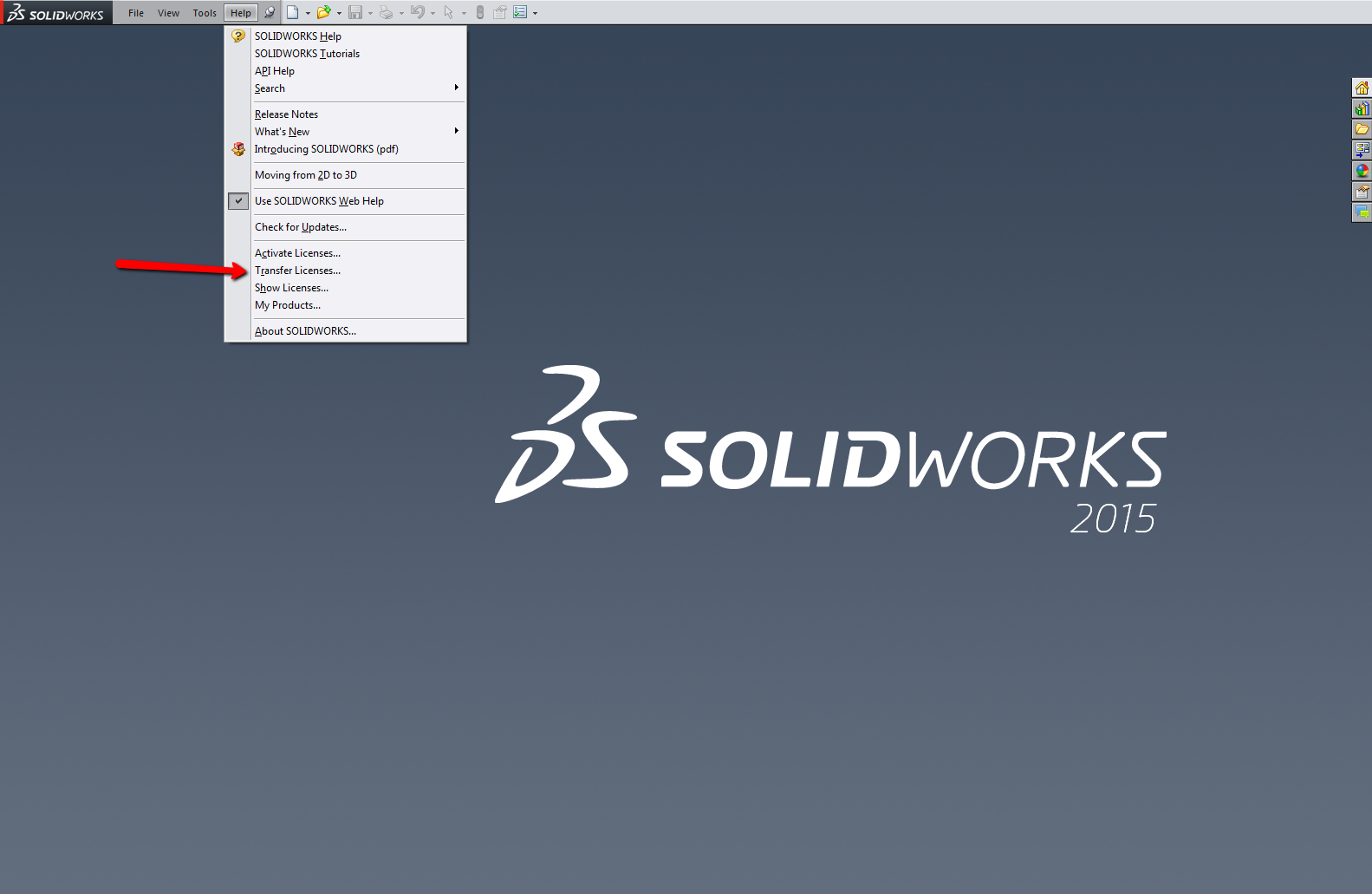This screenshot has height=894, width=1372.
Task: Click the Introducing SOLIDWORKS pdf icon
Action: [238, 149]
